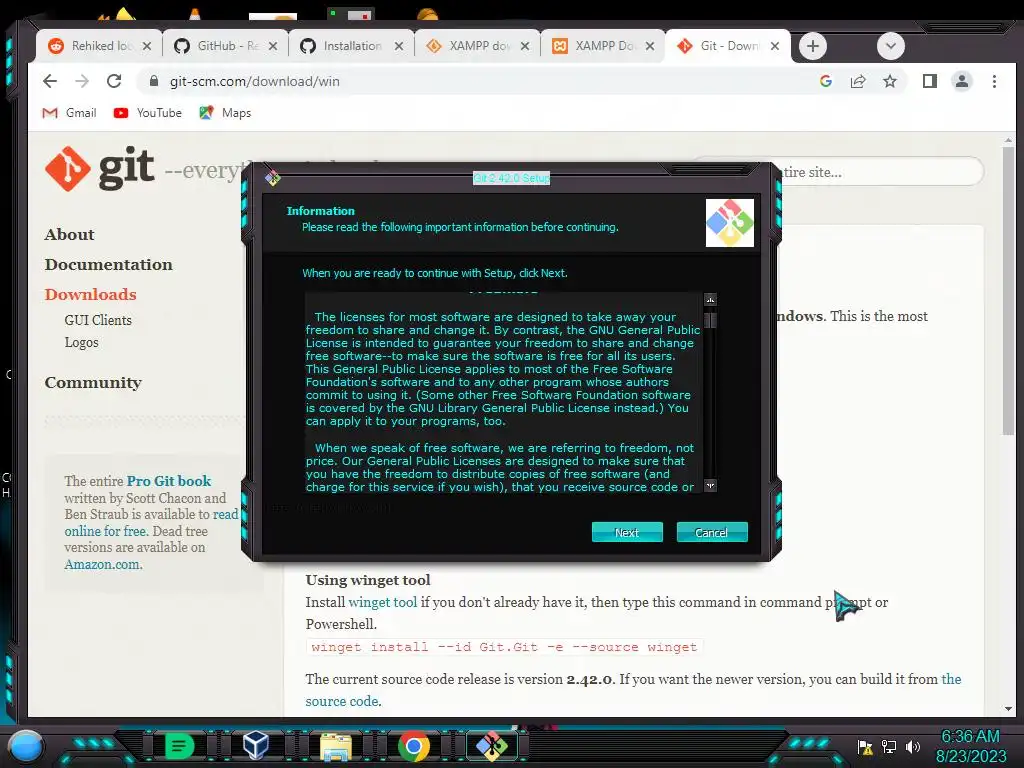
Task: Open Chrome from the taskbar
Action: (413, 746)
